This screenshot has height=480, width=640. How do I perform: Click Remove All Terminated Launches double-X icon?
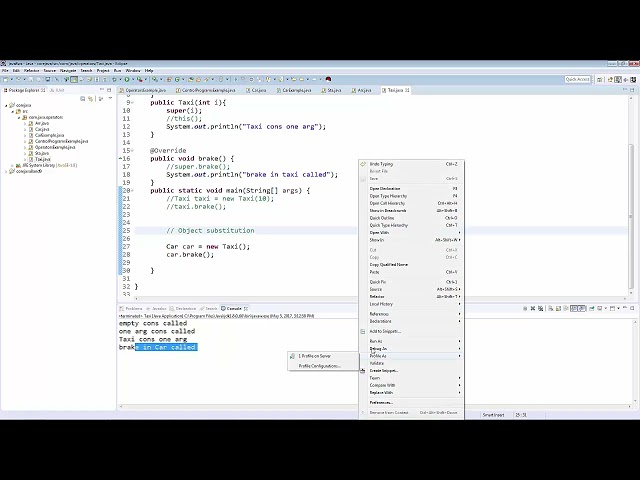point(540,308)
